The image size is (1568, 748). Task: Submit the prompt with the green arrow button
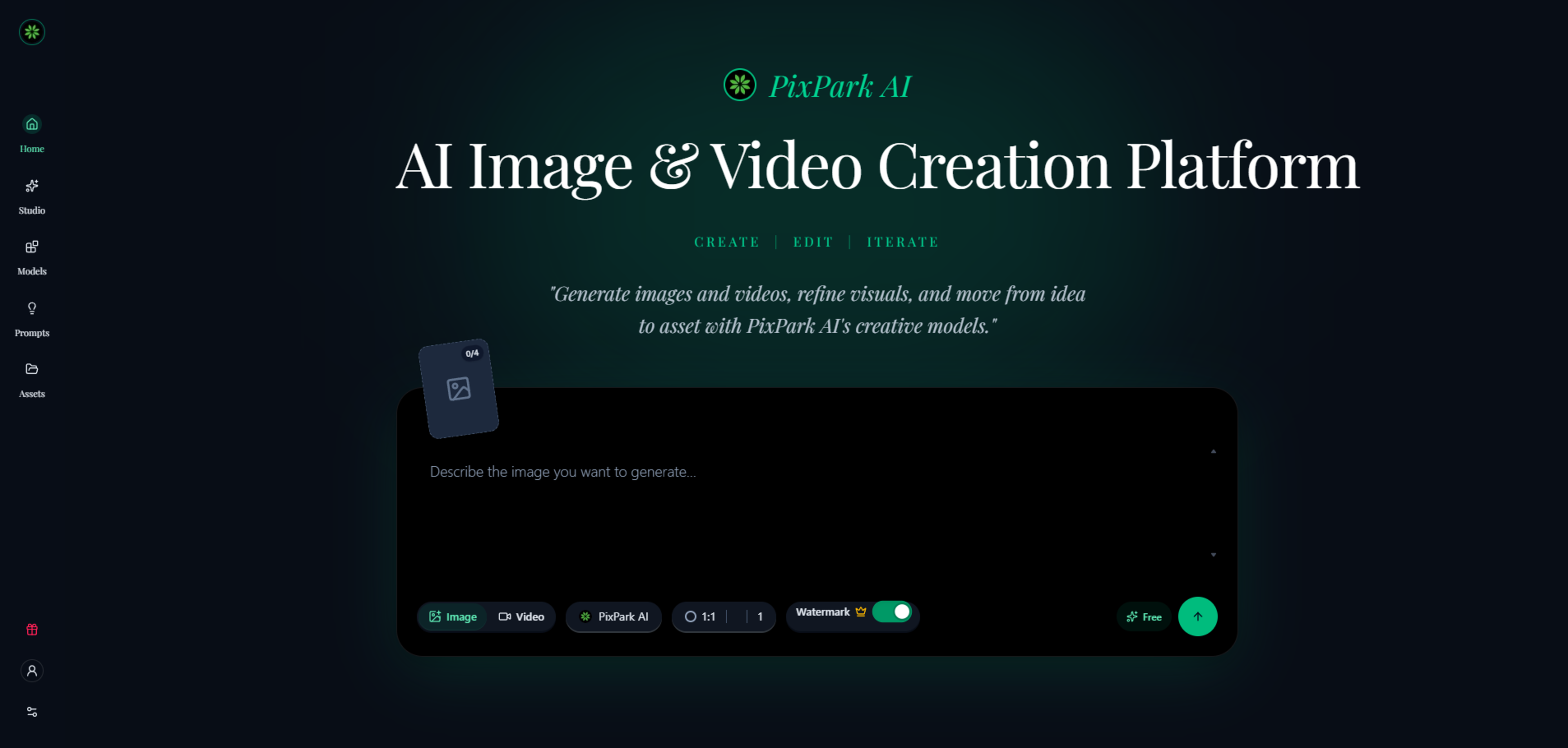pyautogui.click(x=1197, y=617)
